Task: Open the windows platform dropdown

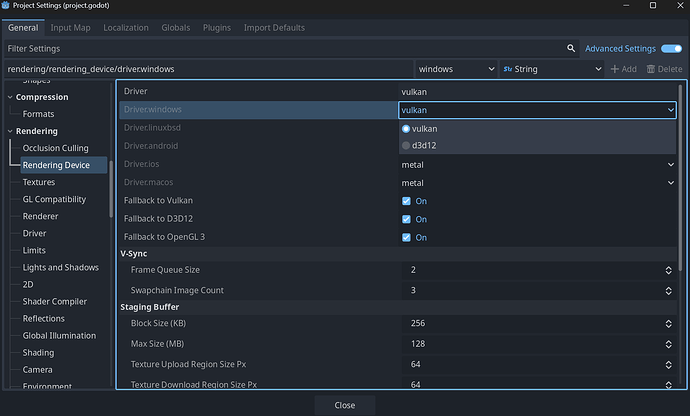Action: point(456,69)
